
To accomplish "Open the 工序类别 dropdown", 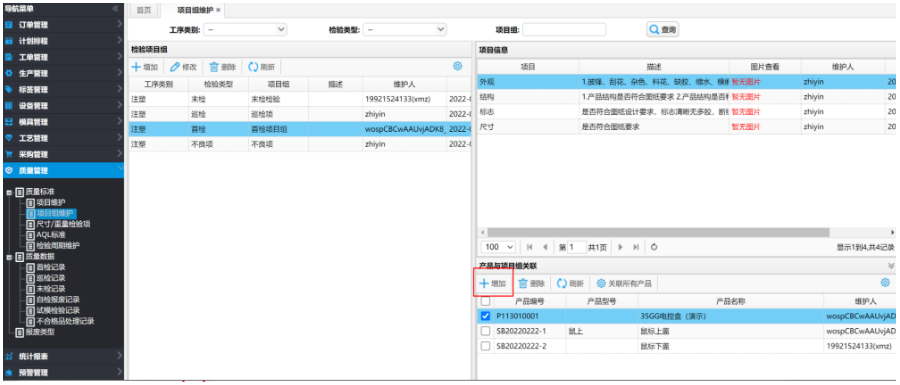I will [x=245, y=29].
